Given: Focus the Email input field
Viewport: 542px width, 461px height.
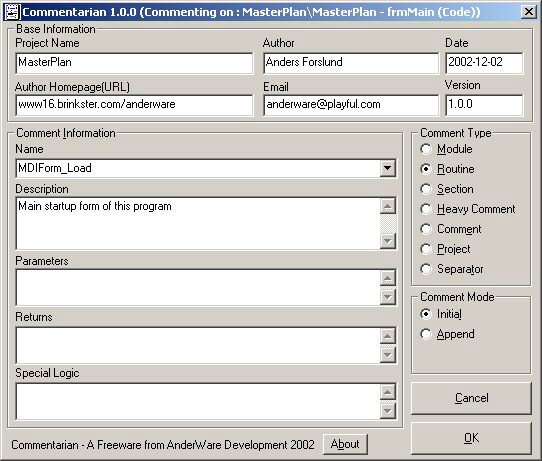Looking at the screenshot, I should (x=351, y=105).
